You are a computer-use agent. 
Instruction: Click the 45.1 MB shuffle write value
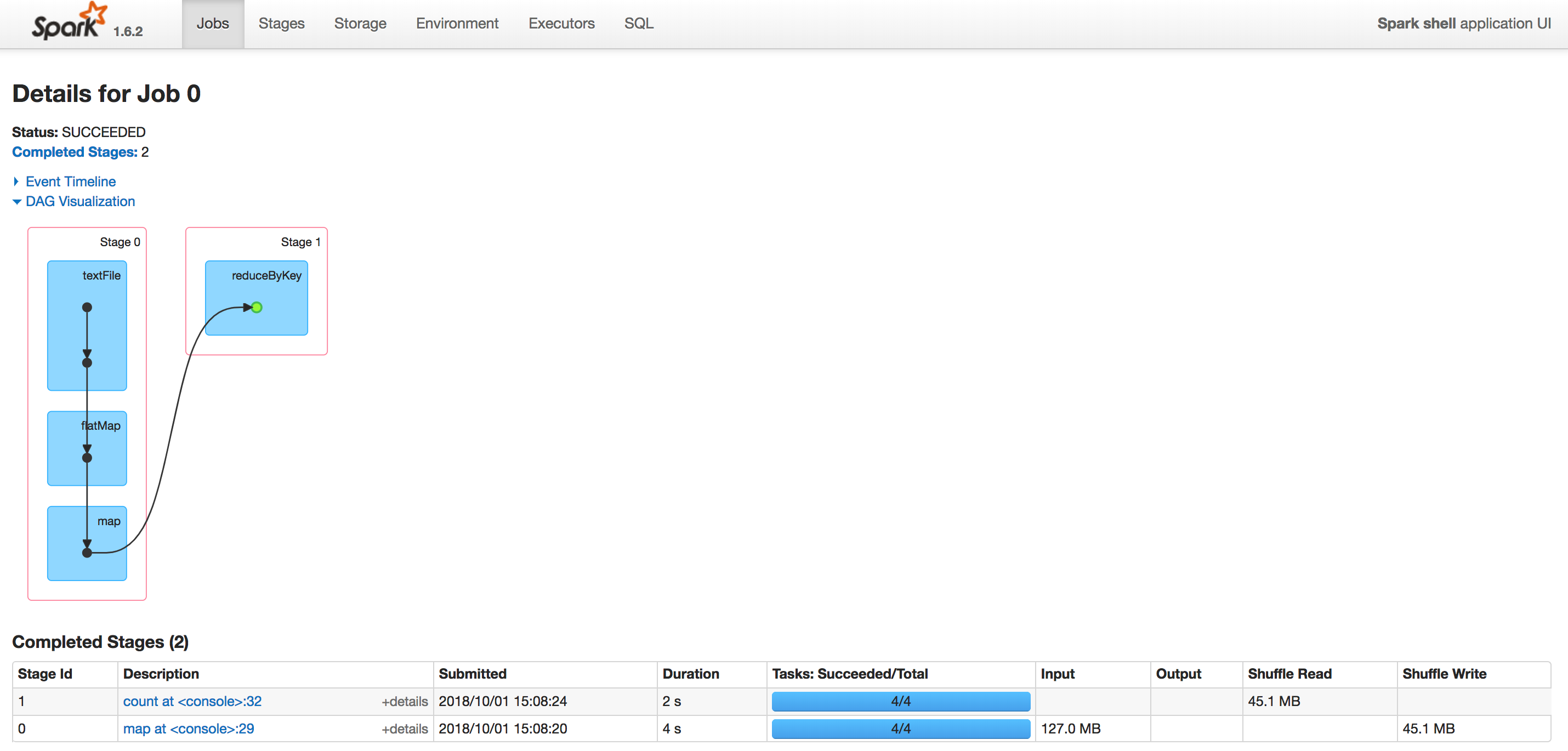coord(1429,729)
